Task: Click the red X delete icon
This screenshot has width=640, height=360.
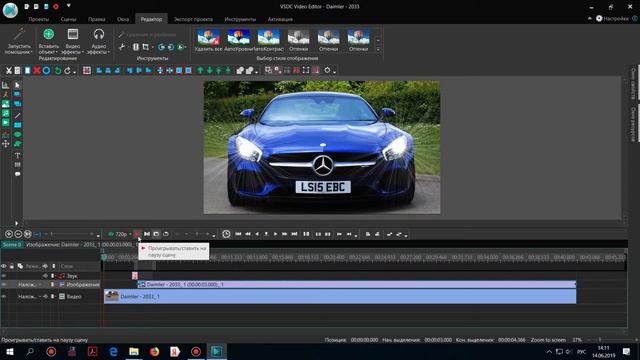Action: 37,71
